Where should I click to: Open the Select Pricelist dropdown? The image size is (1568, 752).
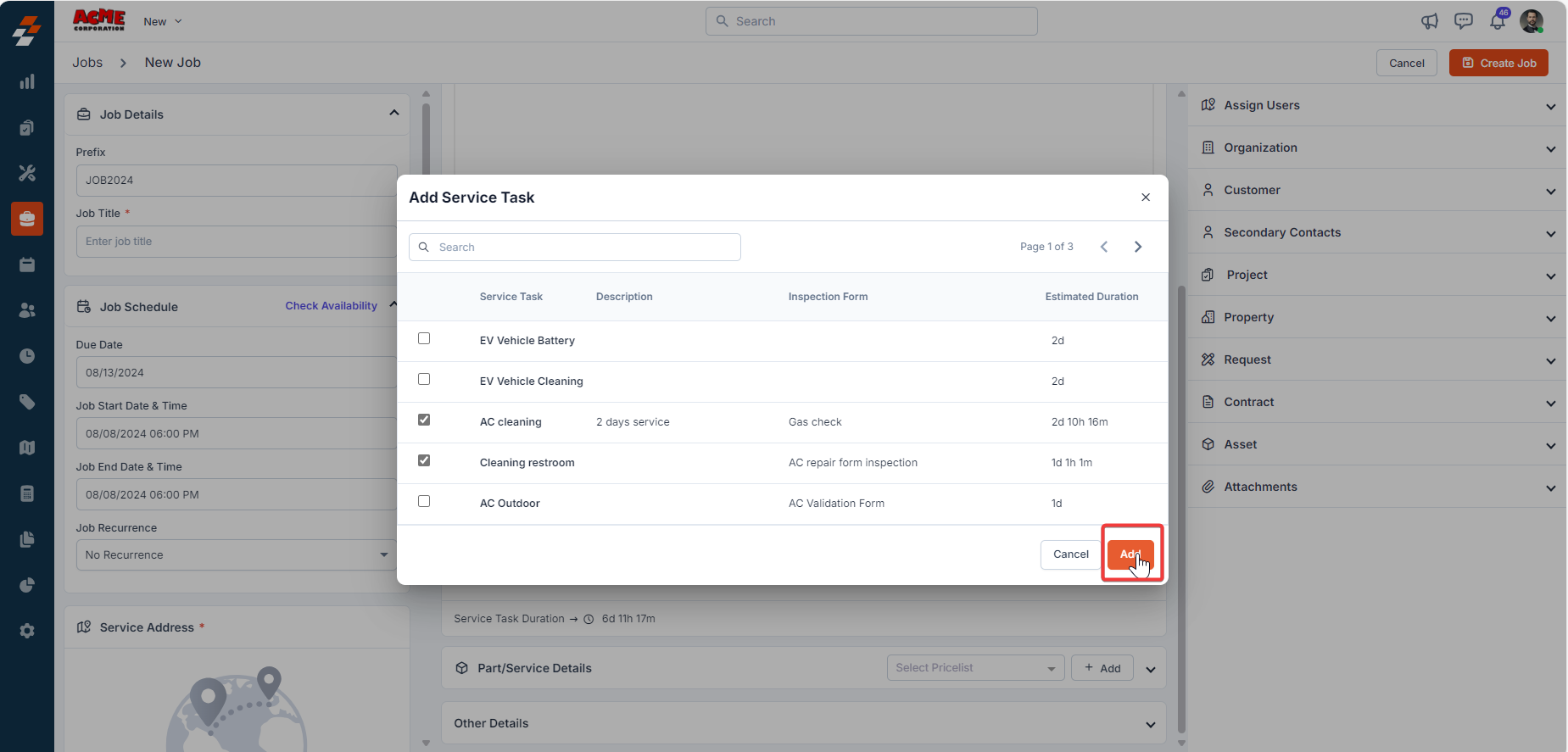974,668
